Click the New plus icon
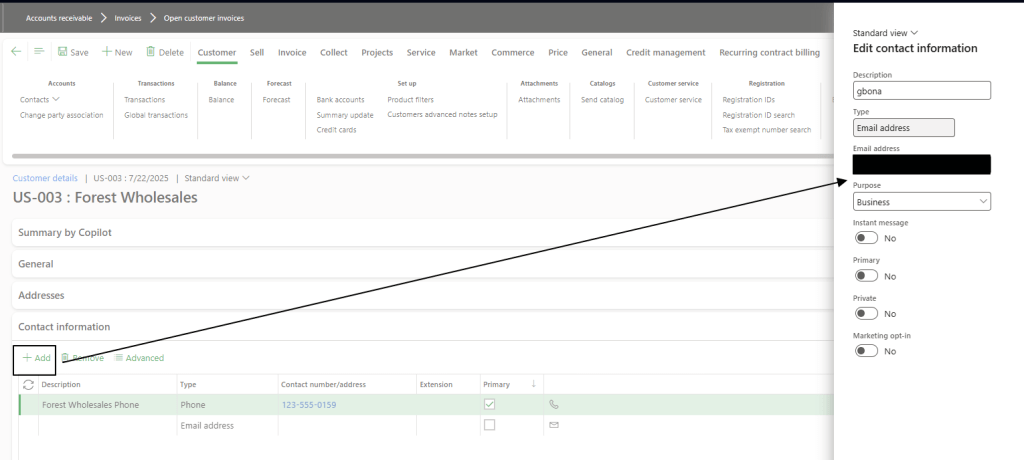1024x460 pixels. pos(106,52)
